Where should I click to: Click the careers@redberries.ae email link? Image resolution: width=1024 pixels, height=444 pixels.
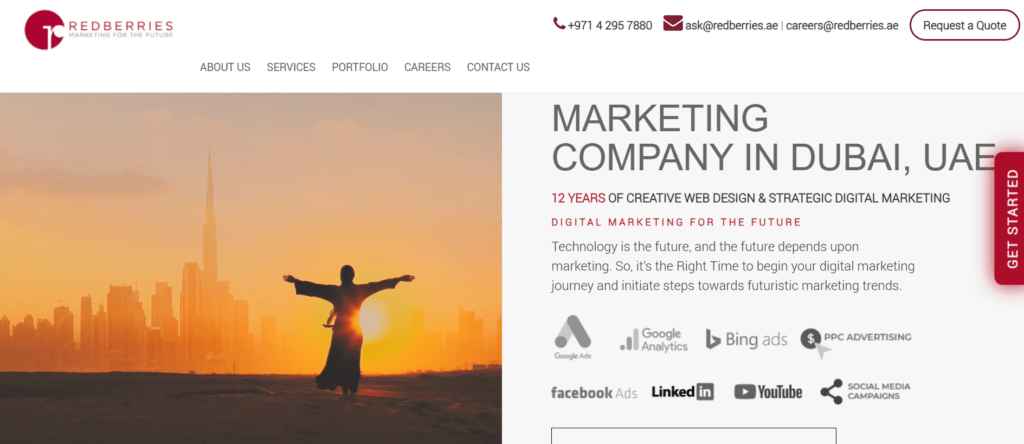[x=842, y=25]
